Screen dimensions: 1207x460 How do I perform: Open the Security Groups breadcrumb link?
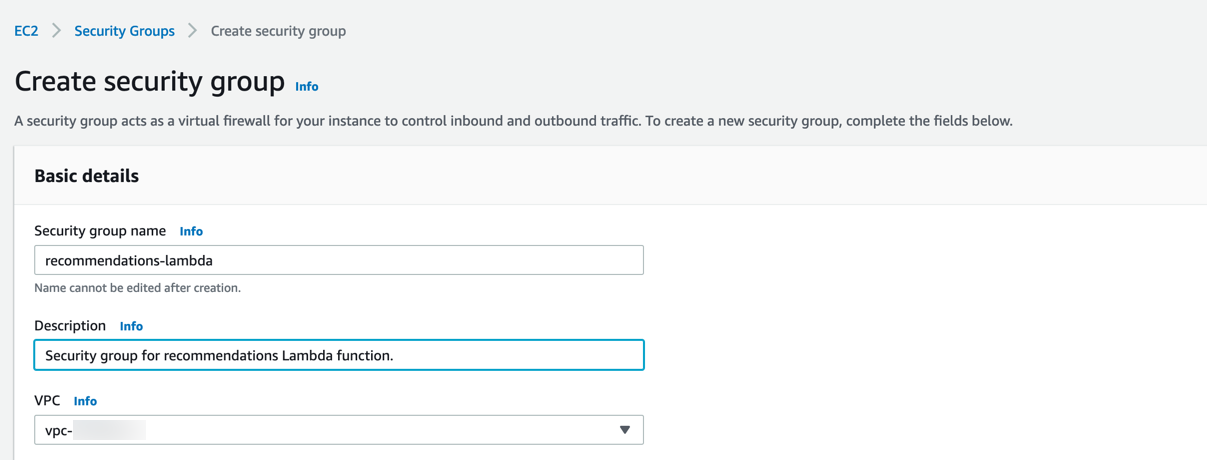click(124, 31)
